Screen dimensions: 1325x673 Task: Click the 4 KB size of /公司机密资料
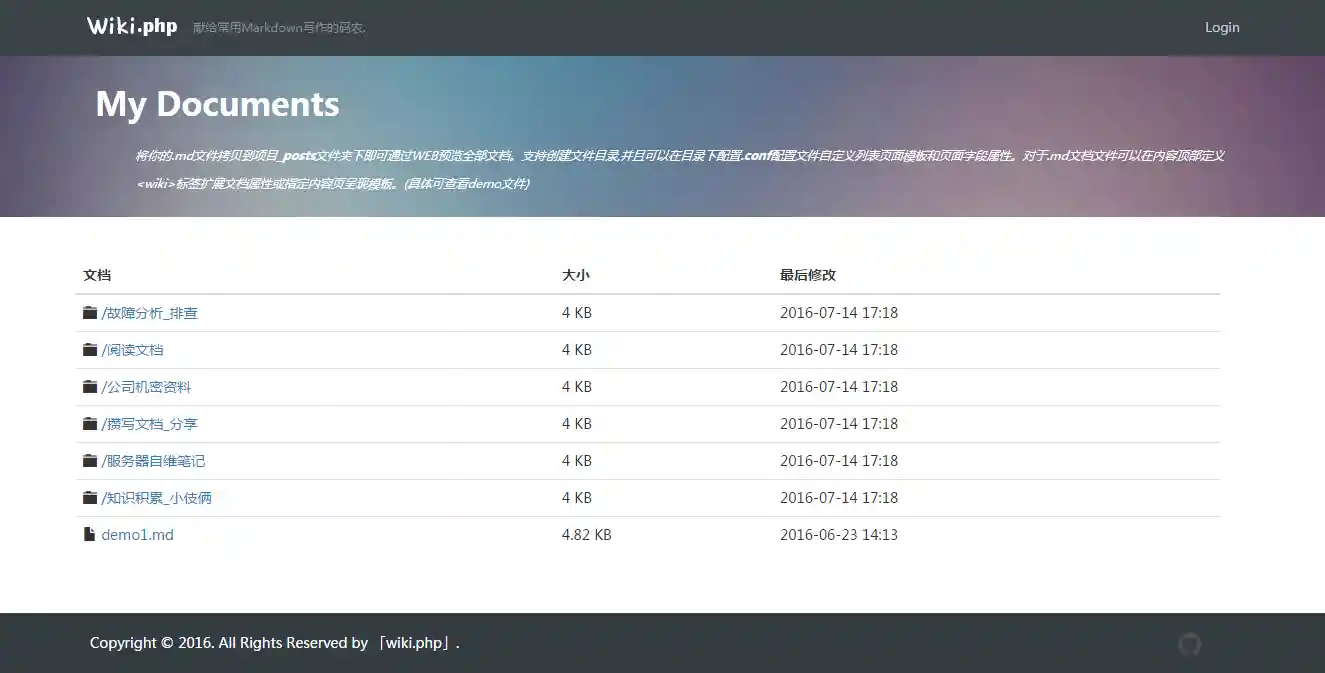tap(577, 387)
